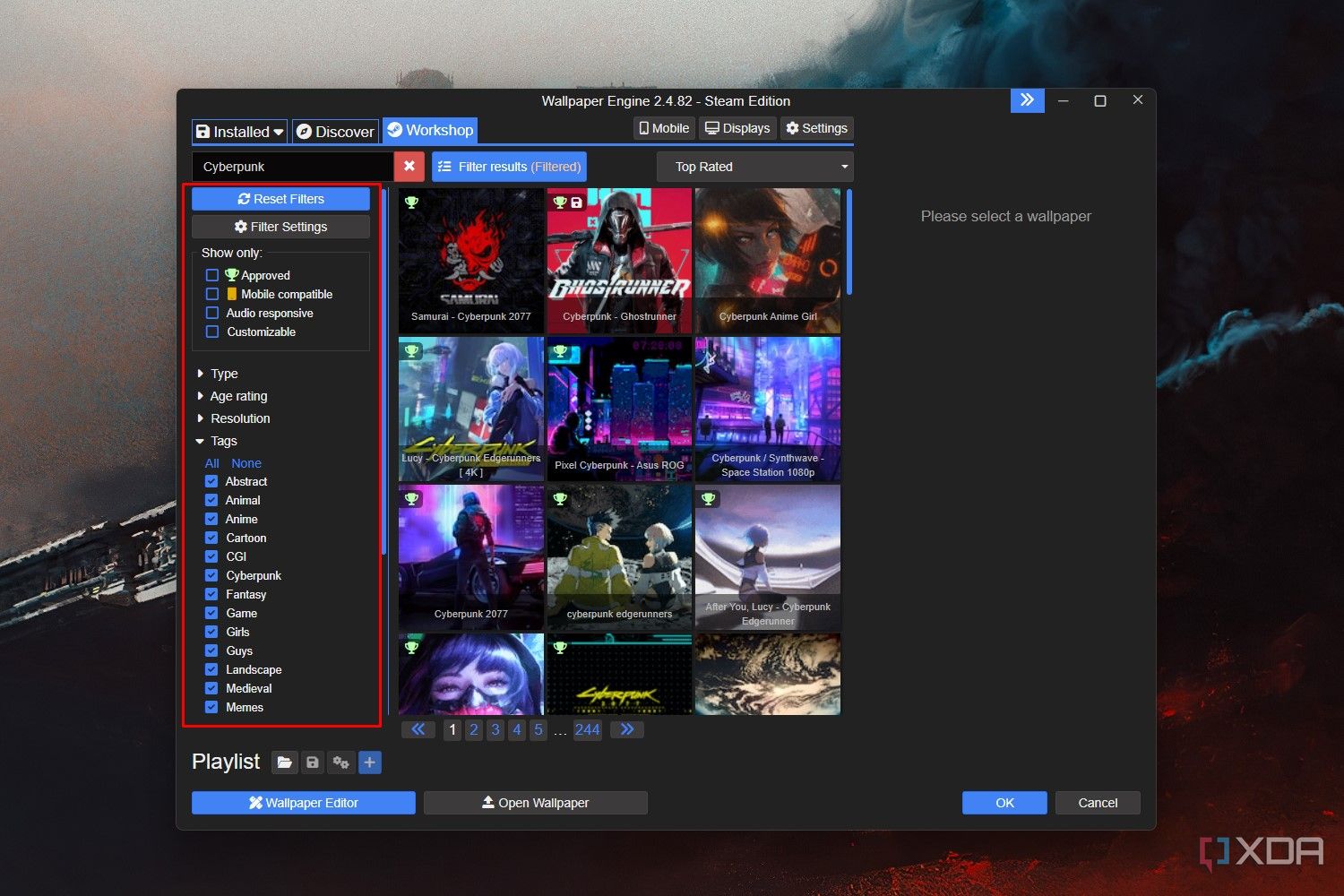Open the Mobile section
The width and height of the screenshot is (1344, 896).
tap(664, 128)
